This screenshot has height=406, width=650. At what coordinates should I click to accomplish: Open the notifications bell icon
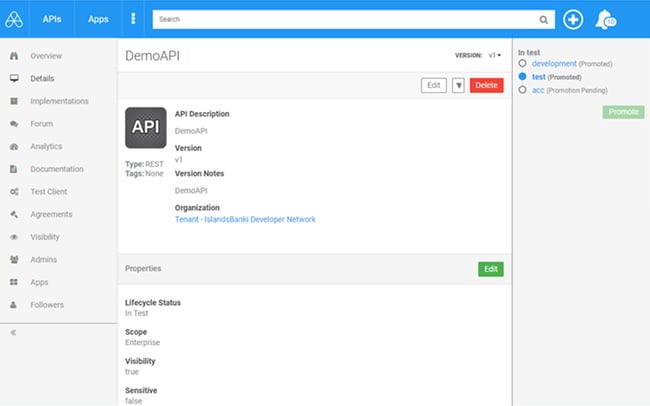[x=604, y=19]
